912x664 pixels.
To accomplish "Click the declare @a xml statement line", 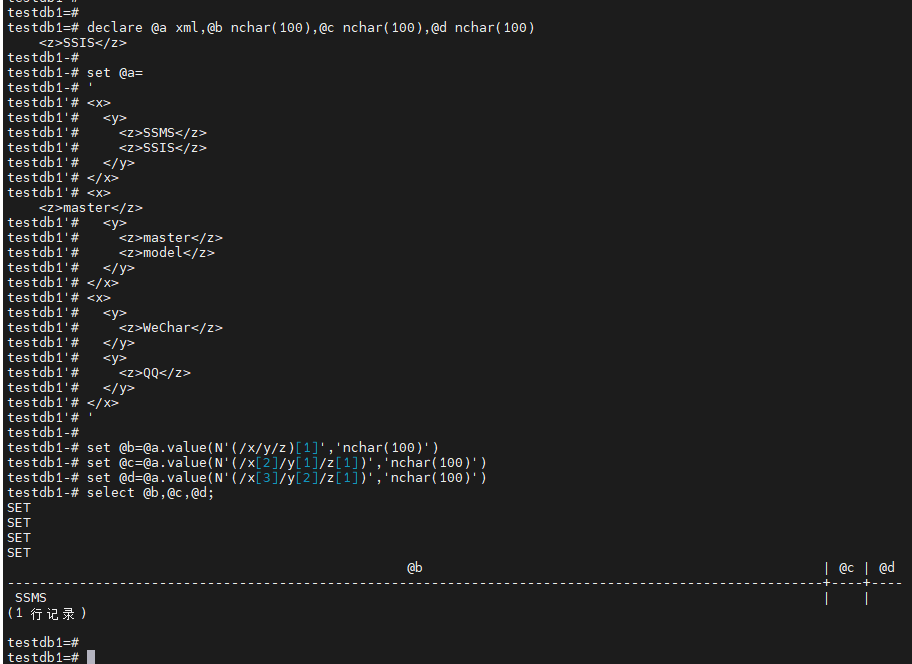I will click(310, 27).
